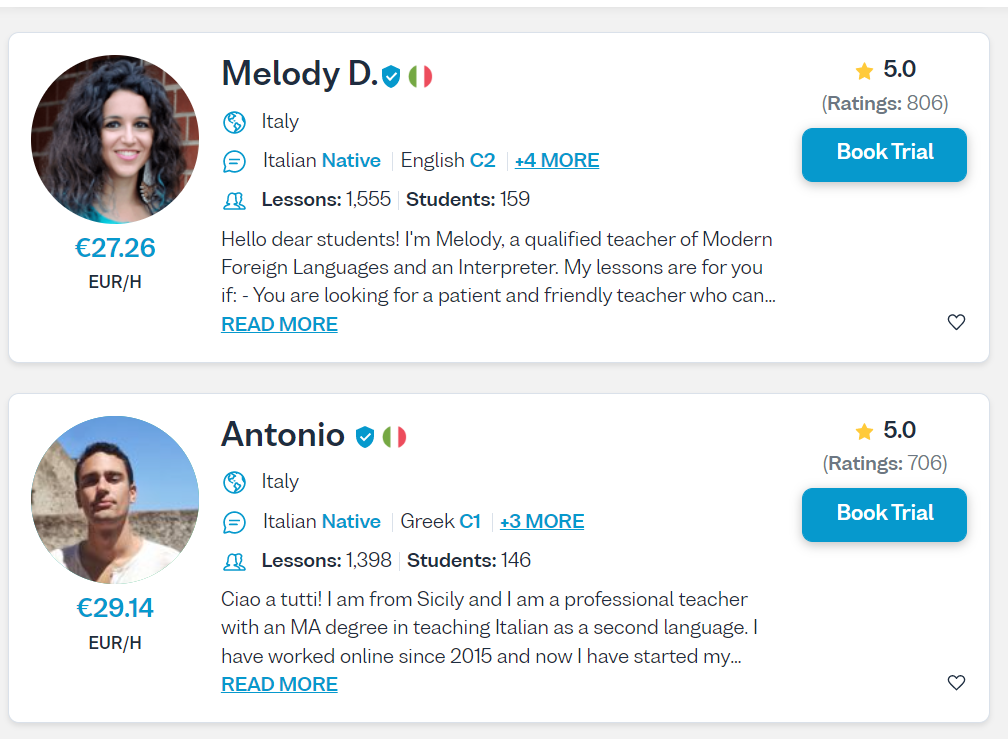Screen dimensions: 1008x739
Task: Click Melody's languages speech bubble icon
Action: point(234,161)
